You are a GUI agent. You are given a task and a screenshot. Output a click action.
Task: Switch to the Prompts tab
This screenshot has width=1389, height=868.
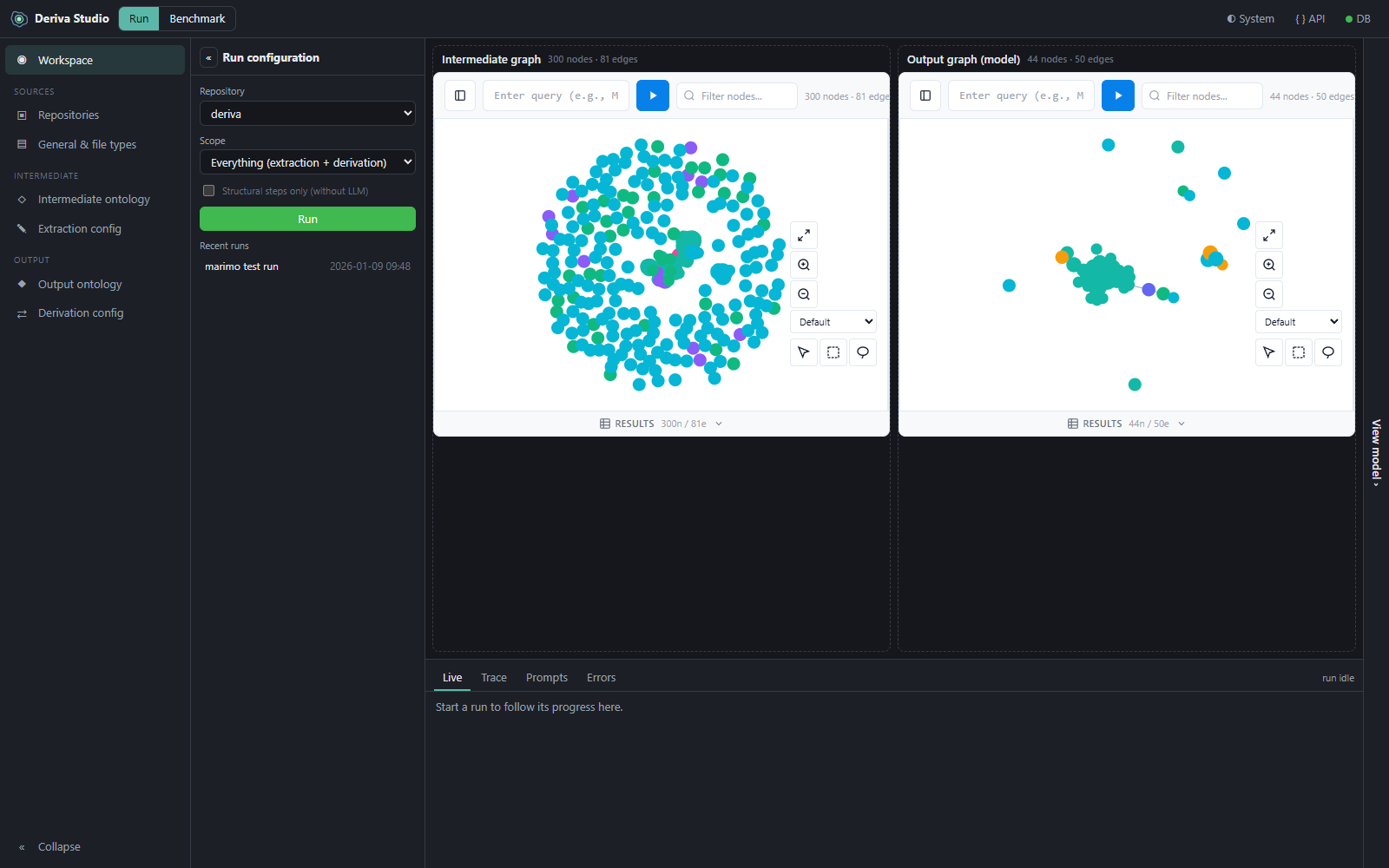[x=547, y=678]
